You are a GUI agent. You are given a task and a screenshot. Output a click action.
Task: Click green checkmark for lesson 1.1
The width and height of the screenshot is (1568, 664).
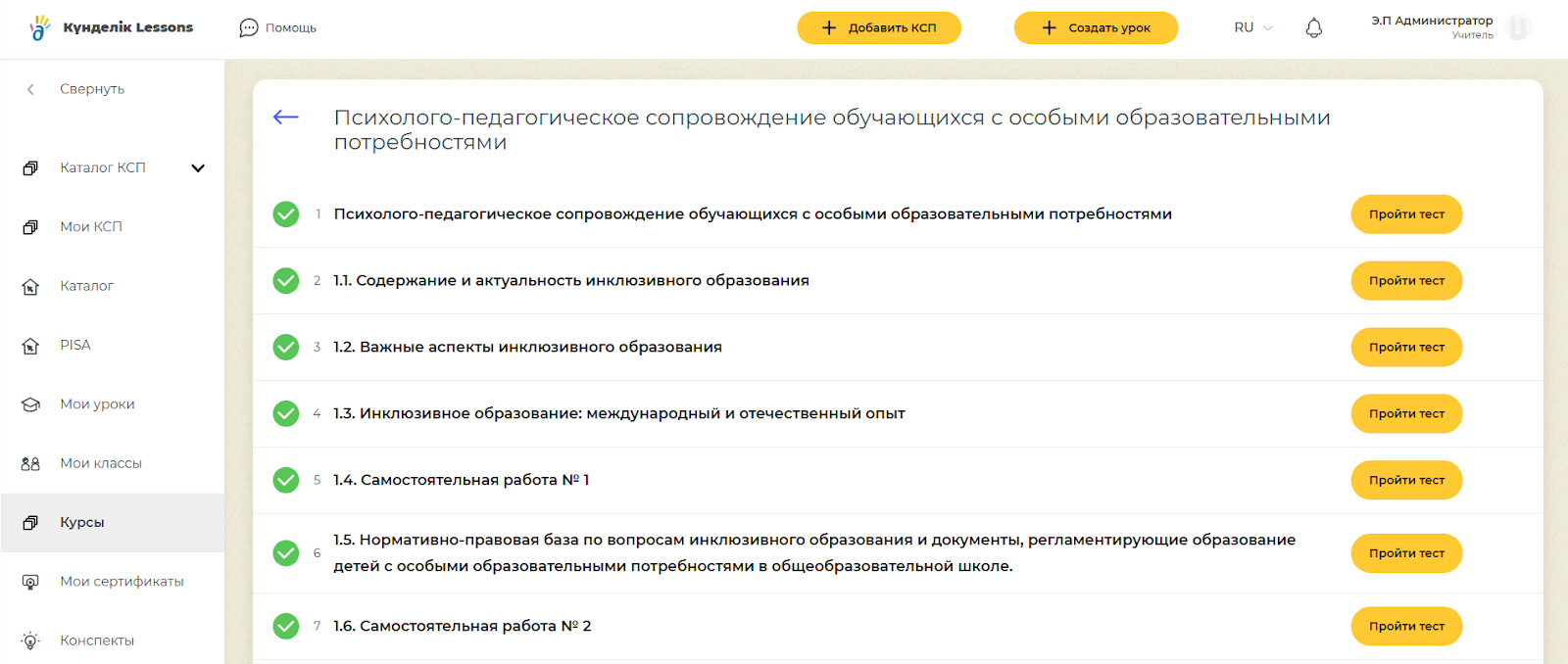click(x=286, y=281)
